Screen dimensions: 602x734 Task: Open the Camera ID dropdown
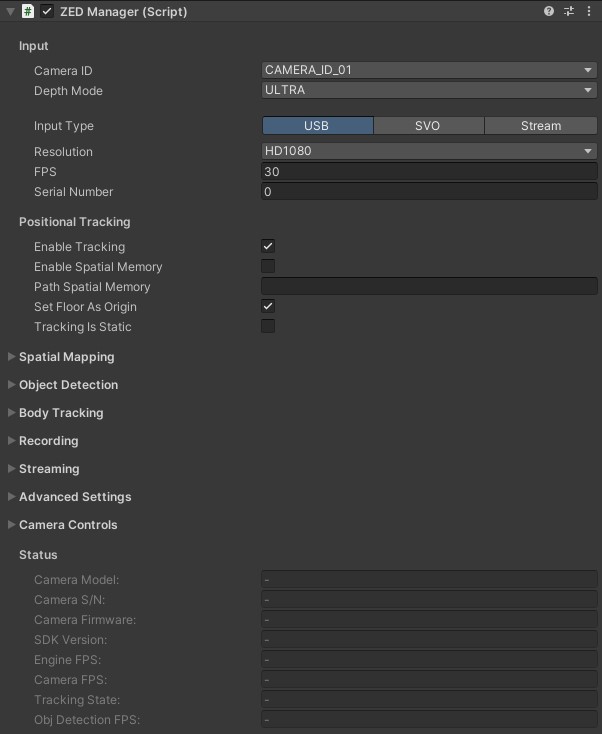coord(429,70)
